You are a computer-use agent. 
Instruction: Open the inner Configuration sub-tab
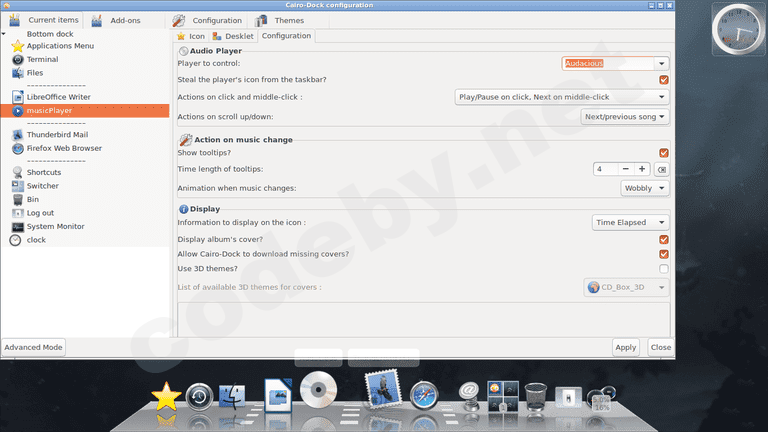286,36
